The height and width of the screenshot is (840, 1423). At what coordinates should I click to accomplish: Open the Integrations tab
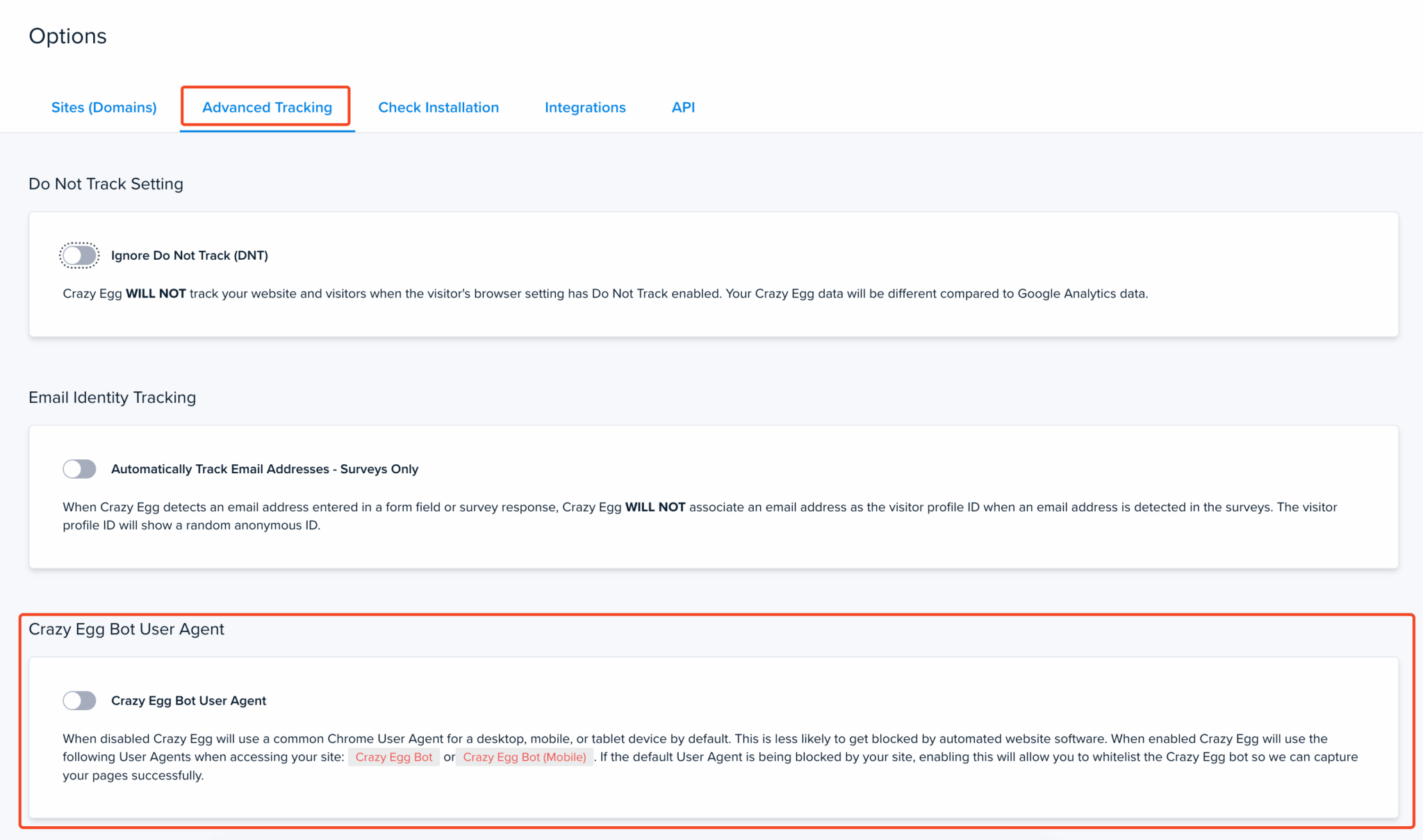[584, 107]
